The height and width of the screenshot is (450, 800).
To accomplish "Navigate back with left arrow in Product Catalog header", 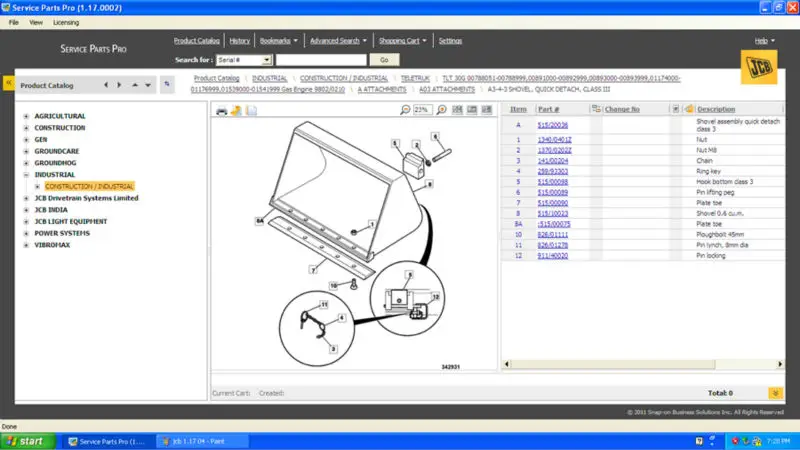I will 106,85.
